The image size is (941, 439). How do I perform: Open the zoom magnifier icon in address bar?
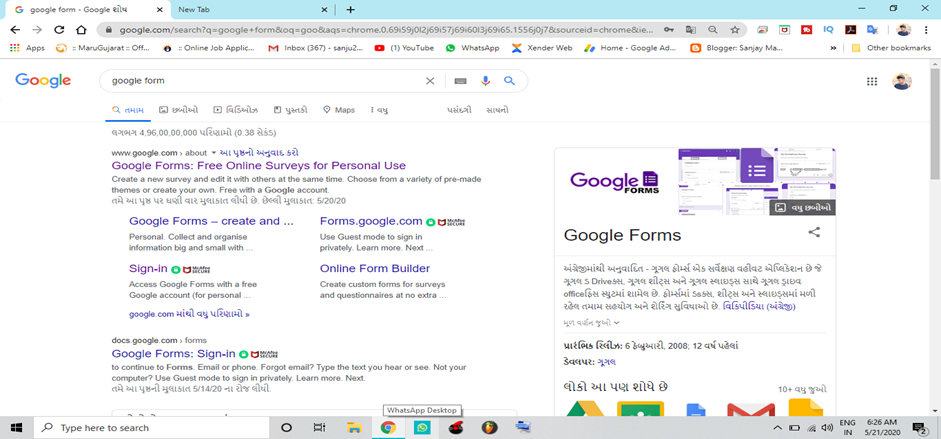point(712,30)
